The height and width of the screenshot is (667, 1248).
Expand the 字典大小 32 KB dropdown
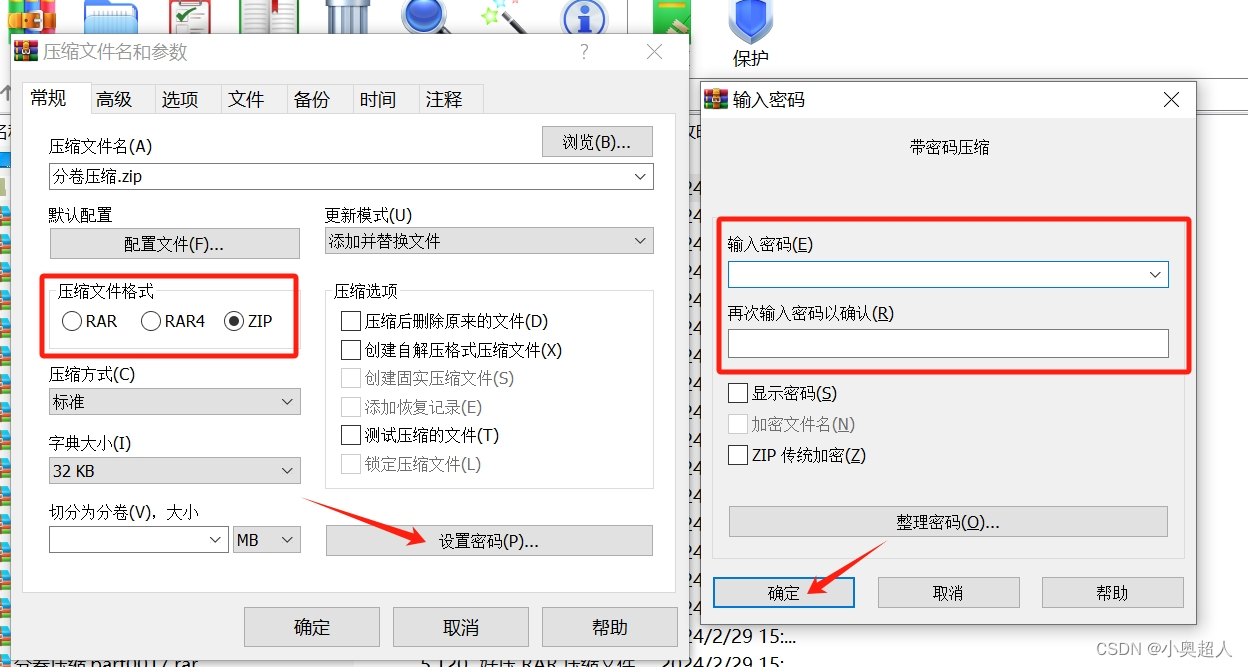click(x=174, y=470)
